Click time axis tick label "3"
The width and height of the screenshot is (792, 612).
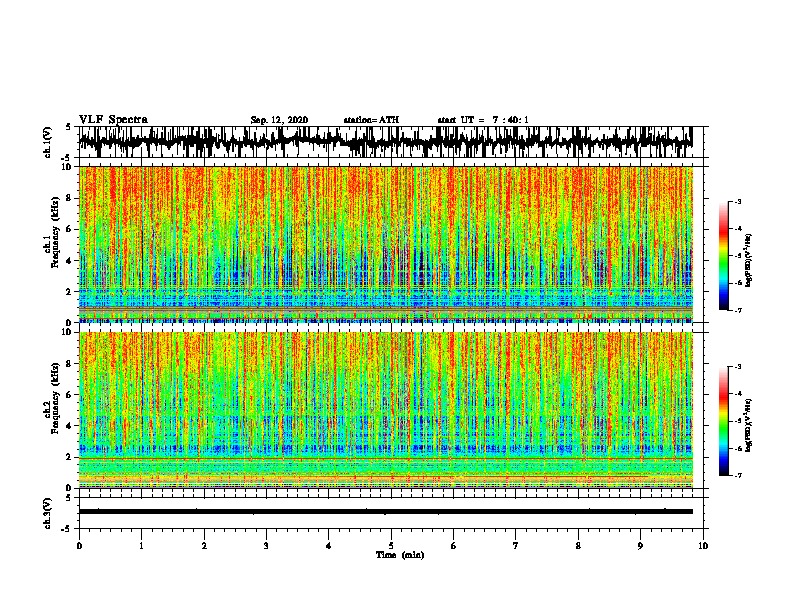pyautogui.click(x=266, y=546)
